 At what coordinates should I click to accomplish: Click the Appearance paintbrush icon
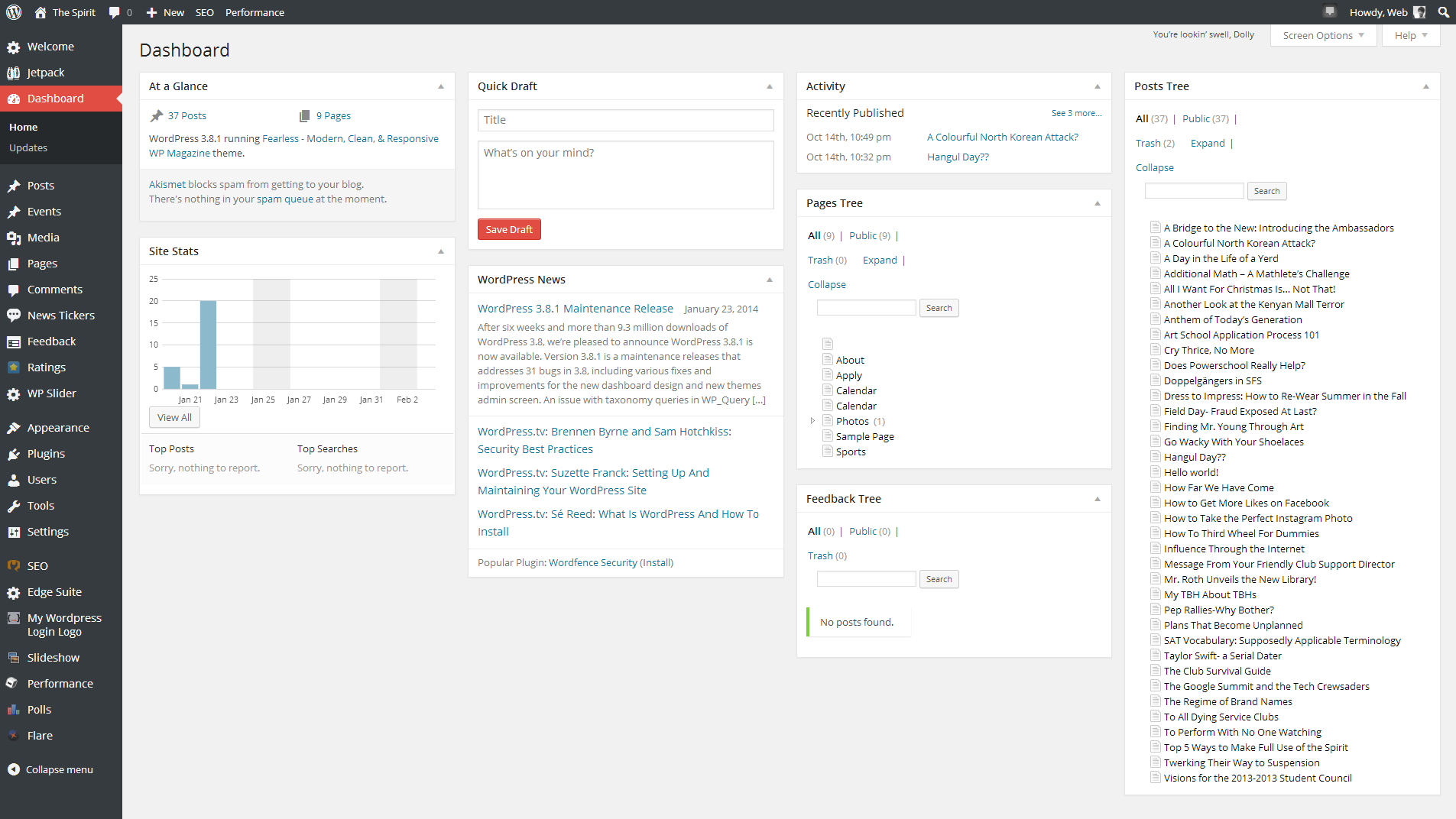tap(14, 429)
